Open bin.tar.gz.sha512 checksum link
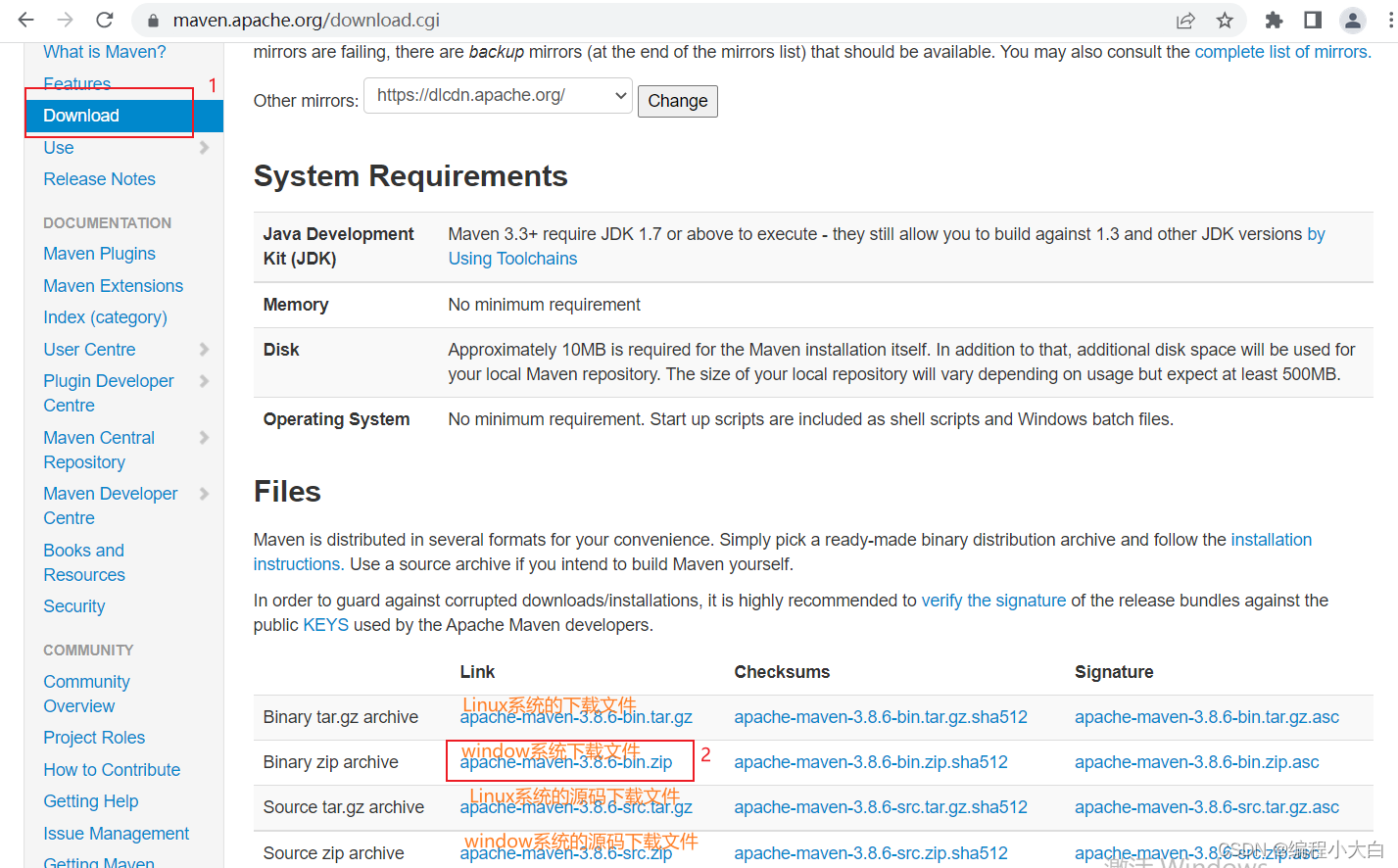Image resolution: width=1398 pixels, height=868 pixels. tap(881, 717)
